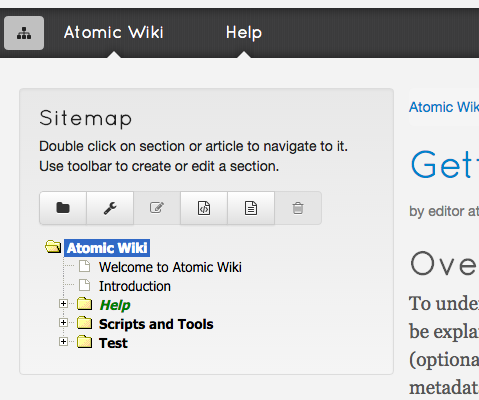Viewport: 479px width, 400px height.
Task: Click the text document icon in toolbar
Action: point(251,208)
